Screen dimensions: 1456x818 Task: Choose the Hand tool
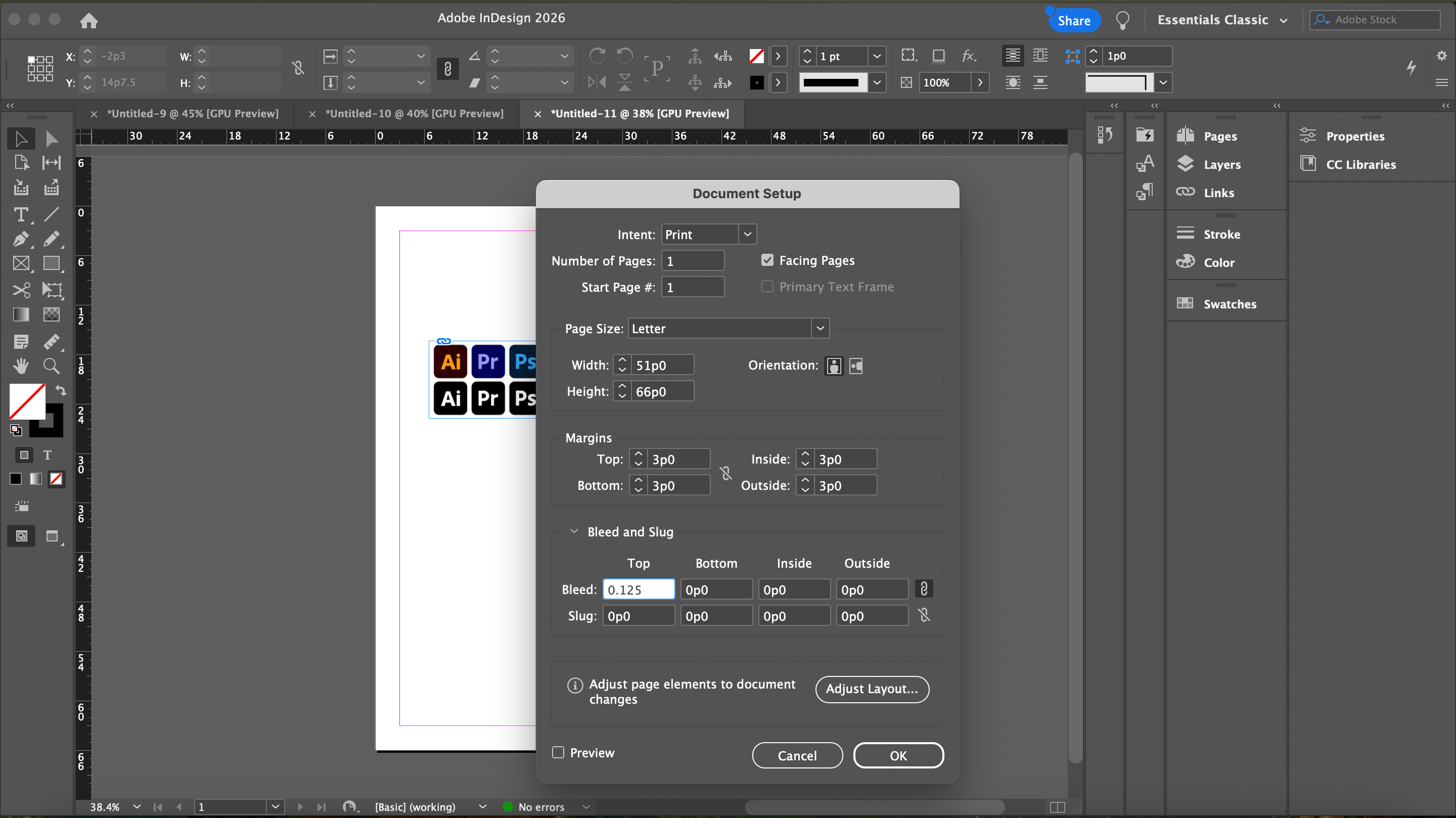click(21, 367)
